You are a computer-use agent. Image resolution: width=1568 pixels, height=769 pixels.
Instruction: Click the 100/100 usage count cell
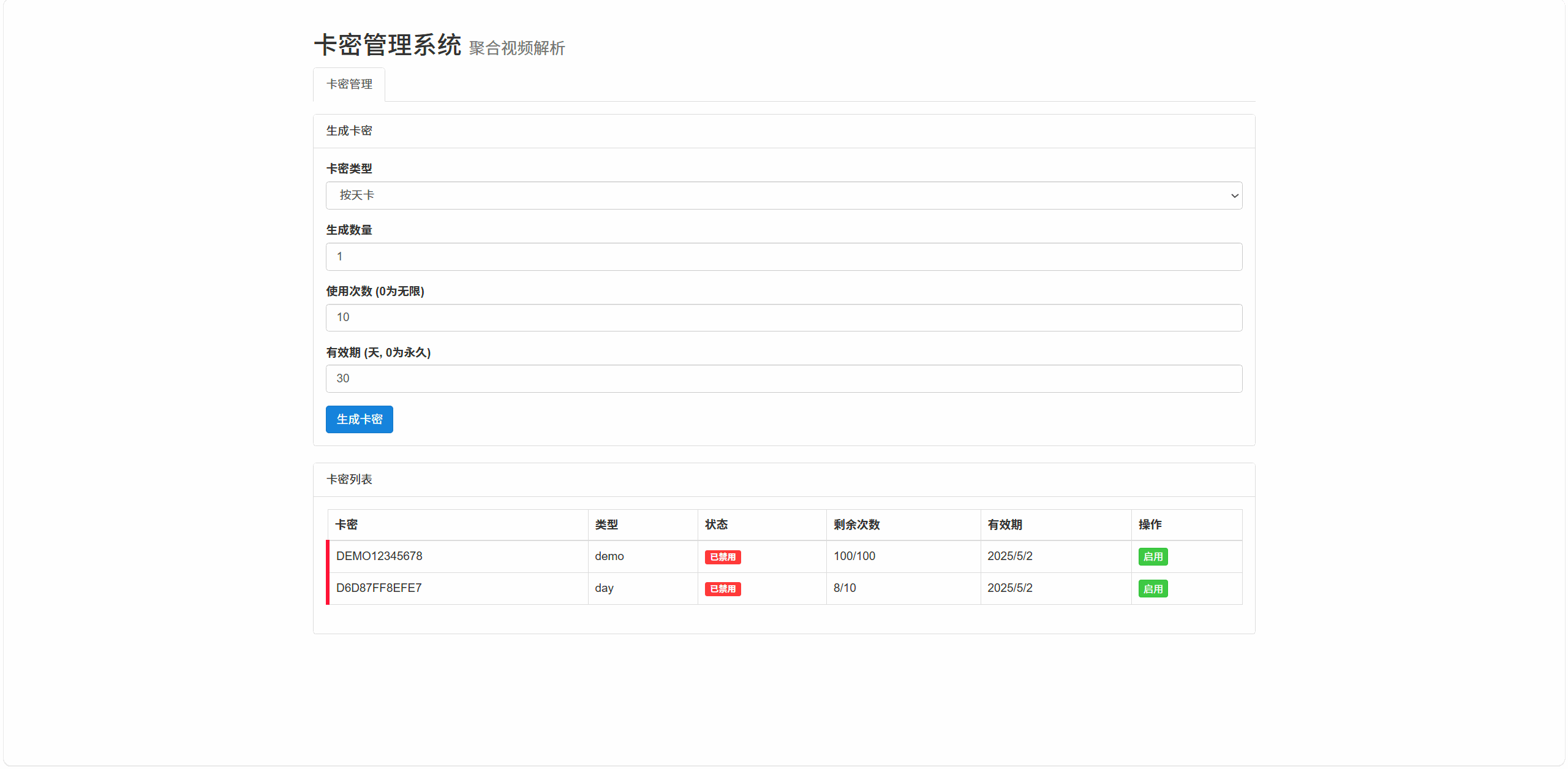tap(855, 556)
